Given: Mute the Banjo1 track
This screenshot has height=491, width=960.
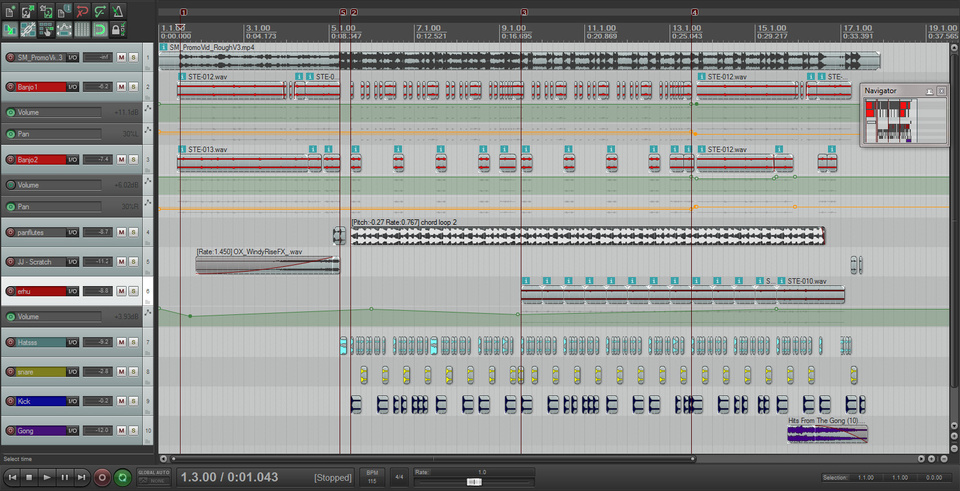Looking at the screenshot, I should coord(121,87).
